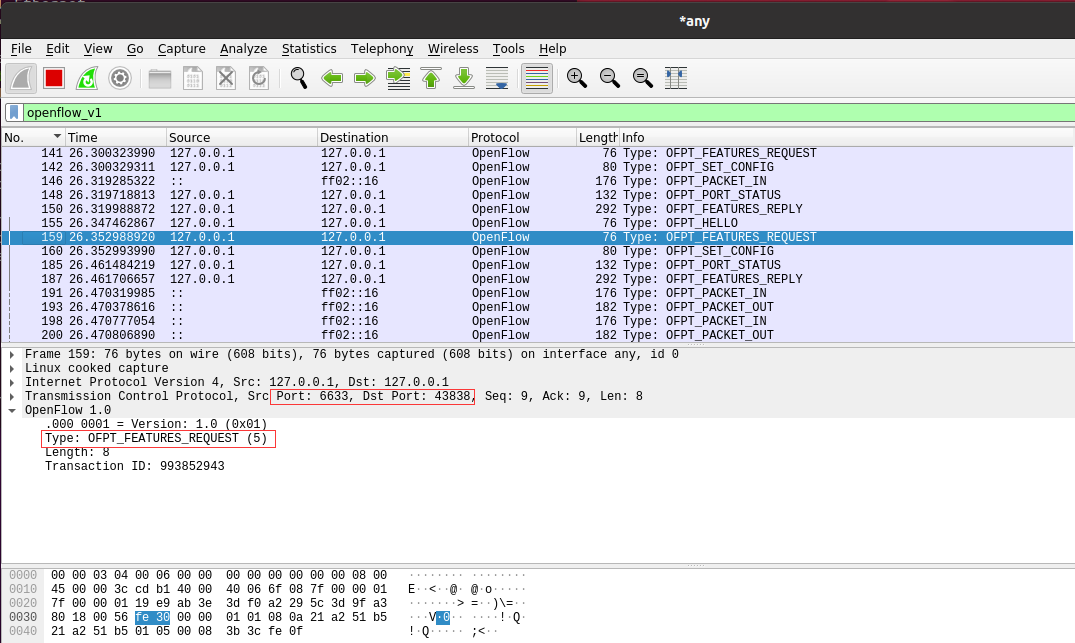Viewport: 1075px width, 643px height.
Task: Open the Telephony menu
Action: (382, 49)
